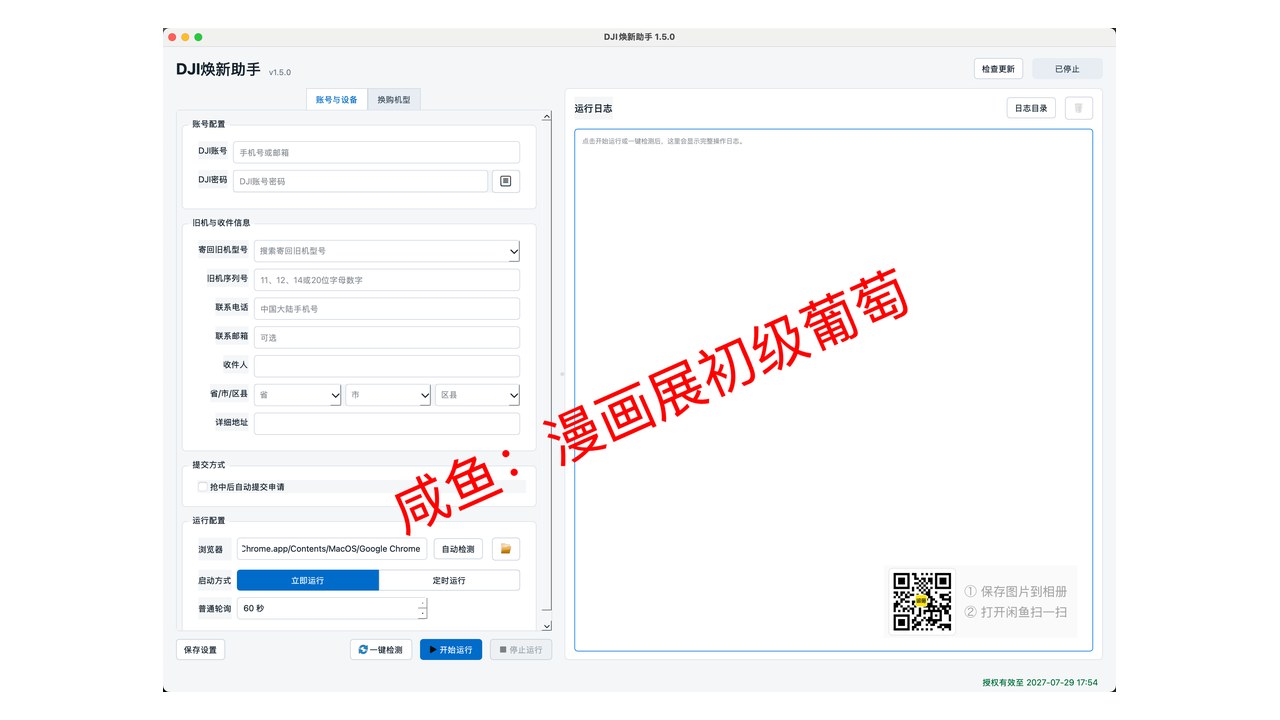The height and width of the screenshot is (720, 1280).
Task: Click the 运行日志 heading
Action: [593, 108]
